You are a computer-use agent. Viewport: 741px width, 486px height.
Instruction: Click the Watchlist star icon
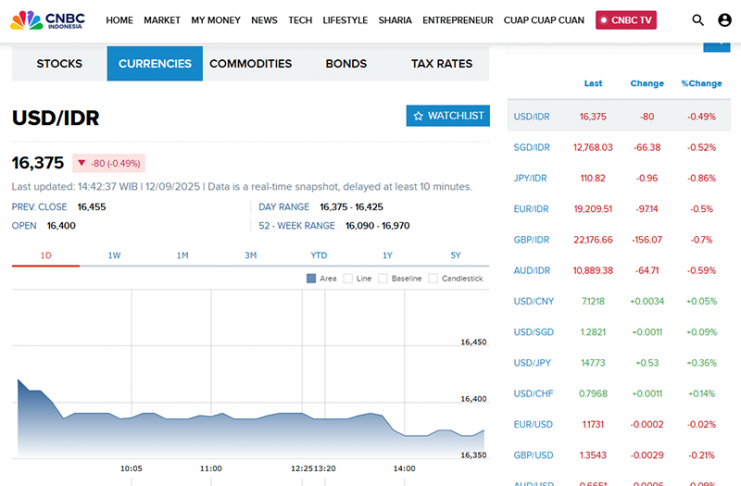[x=419, y=116]
